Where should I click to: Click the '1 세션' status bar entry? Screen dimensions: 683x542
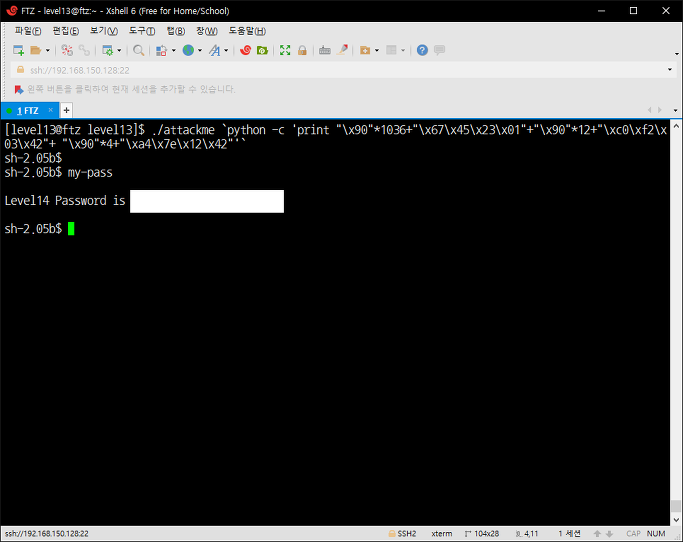tap(570, 534)
